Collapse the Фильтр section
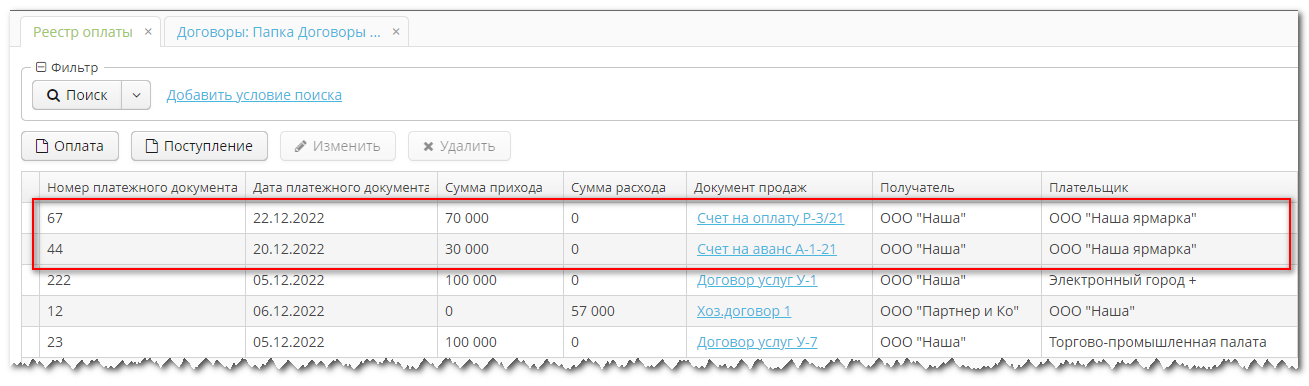 tap(41, 68)
